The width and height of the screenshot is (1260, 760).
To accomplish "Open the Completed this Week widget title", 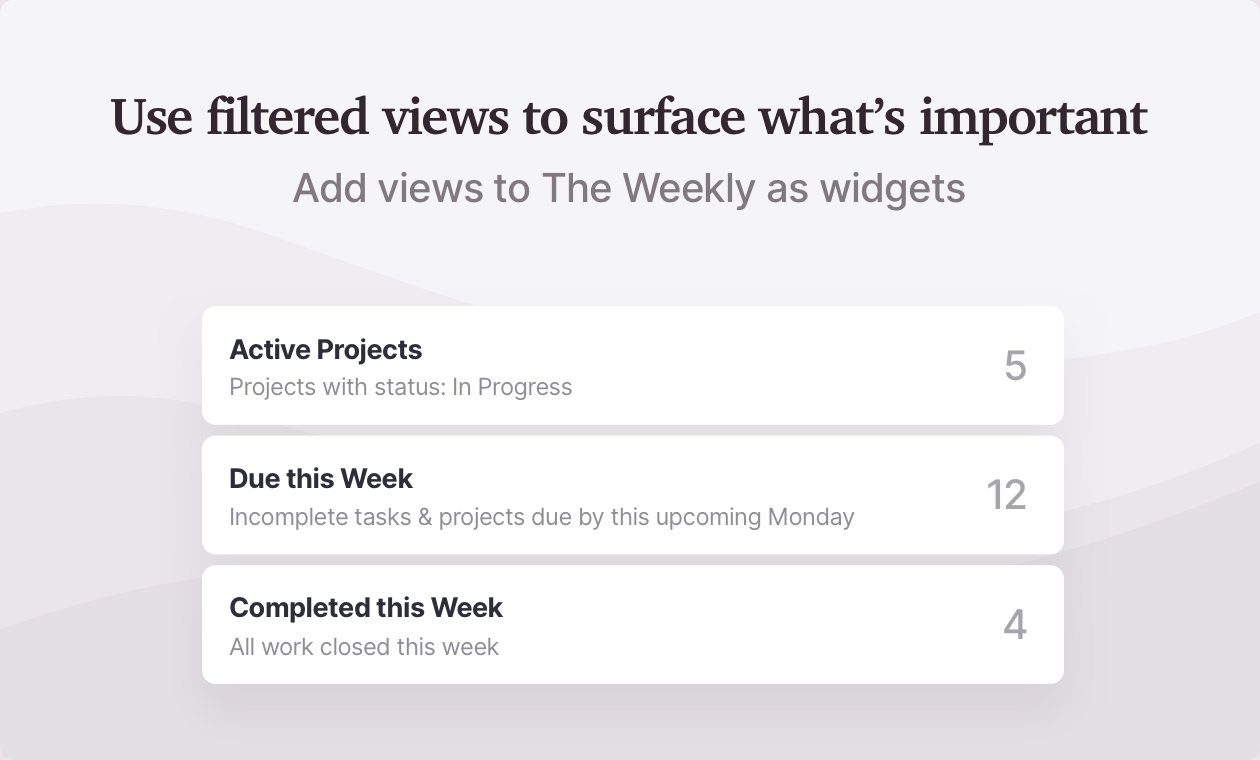I will tap(366, 608).
